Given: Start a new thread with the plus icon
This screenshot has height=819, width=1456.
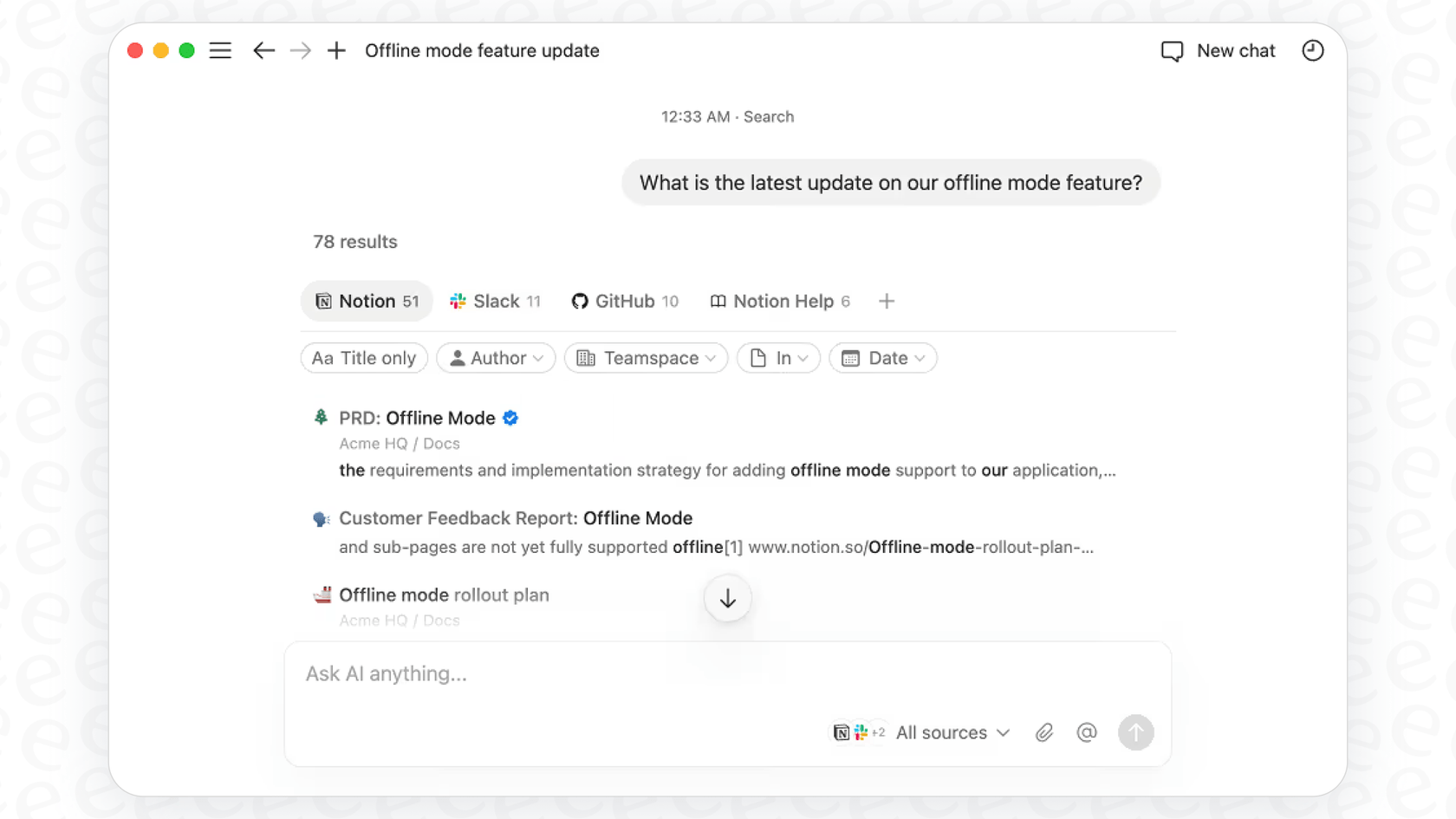Looking at the screenshot, I should (335, 50).
